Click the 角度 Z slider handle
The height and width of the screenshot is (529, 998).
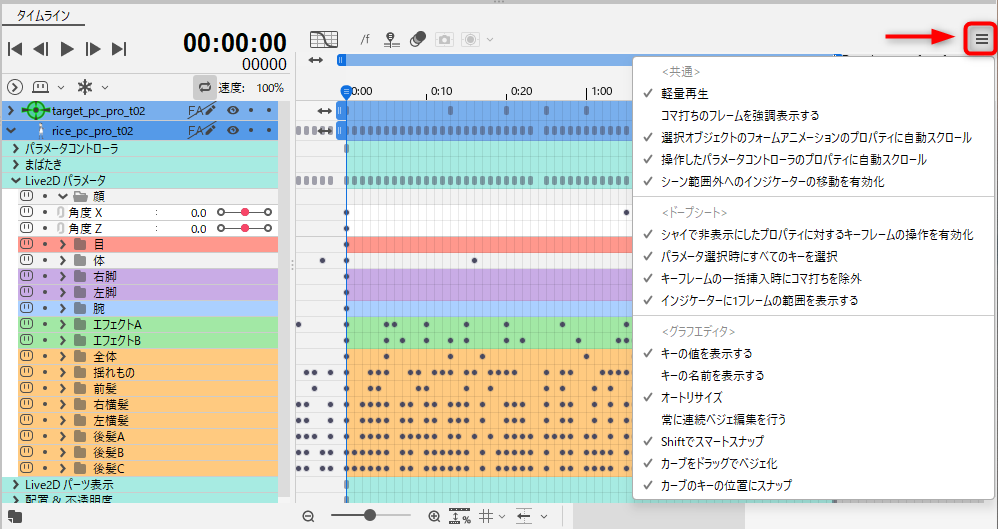(x=244, y=228)
